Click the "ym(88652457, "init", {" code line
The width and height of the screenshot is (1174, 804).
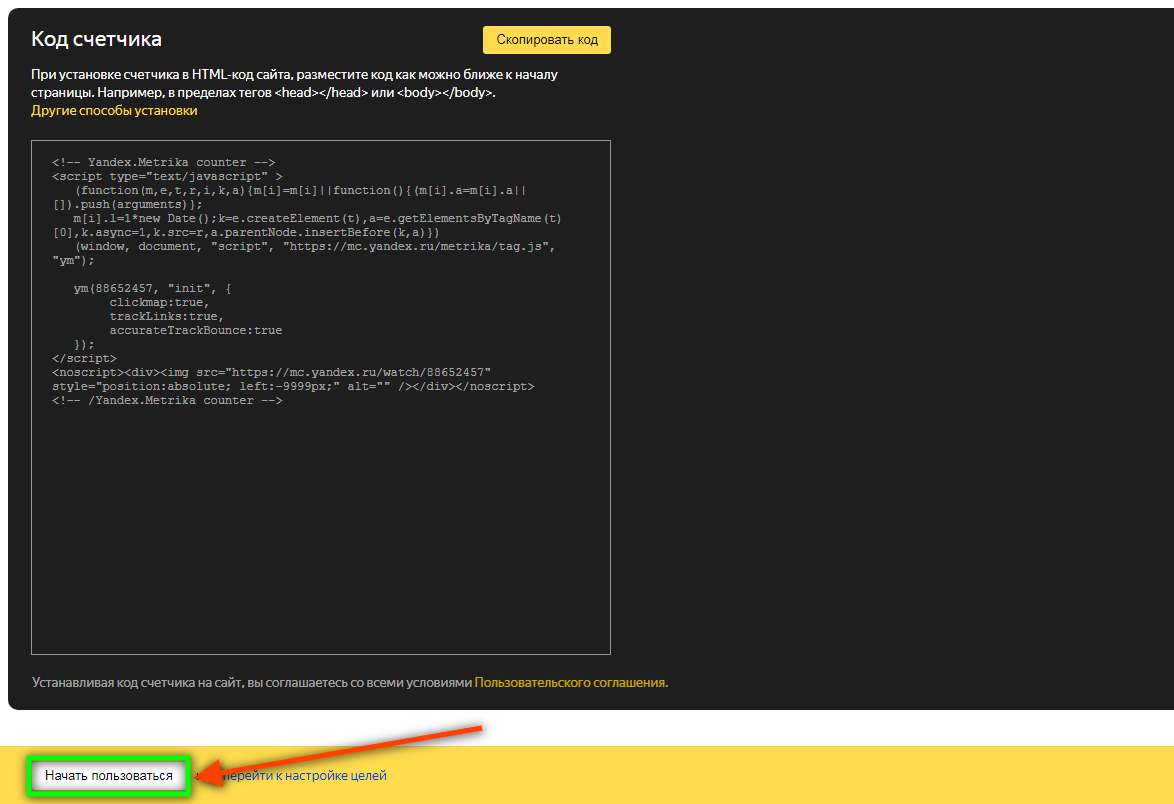(153, 288)
